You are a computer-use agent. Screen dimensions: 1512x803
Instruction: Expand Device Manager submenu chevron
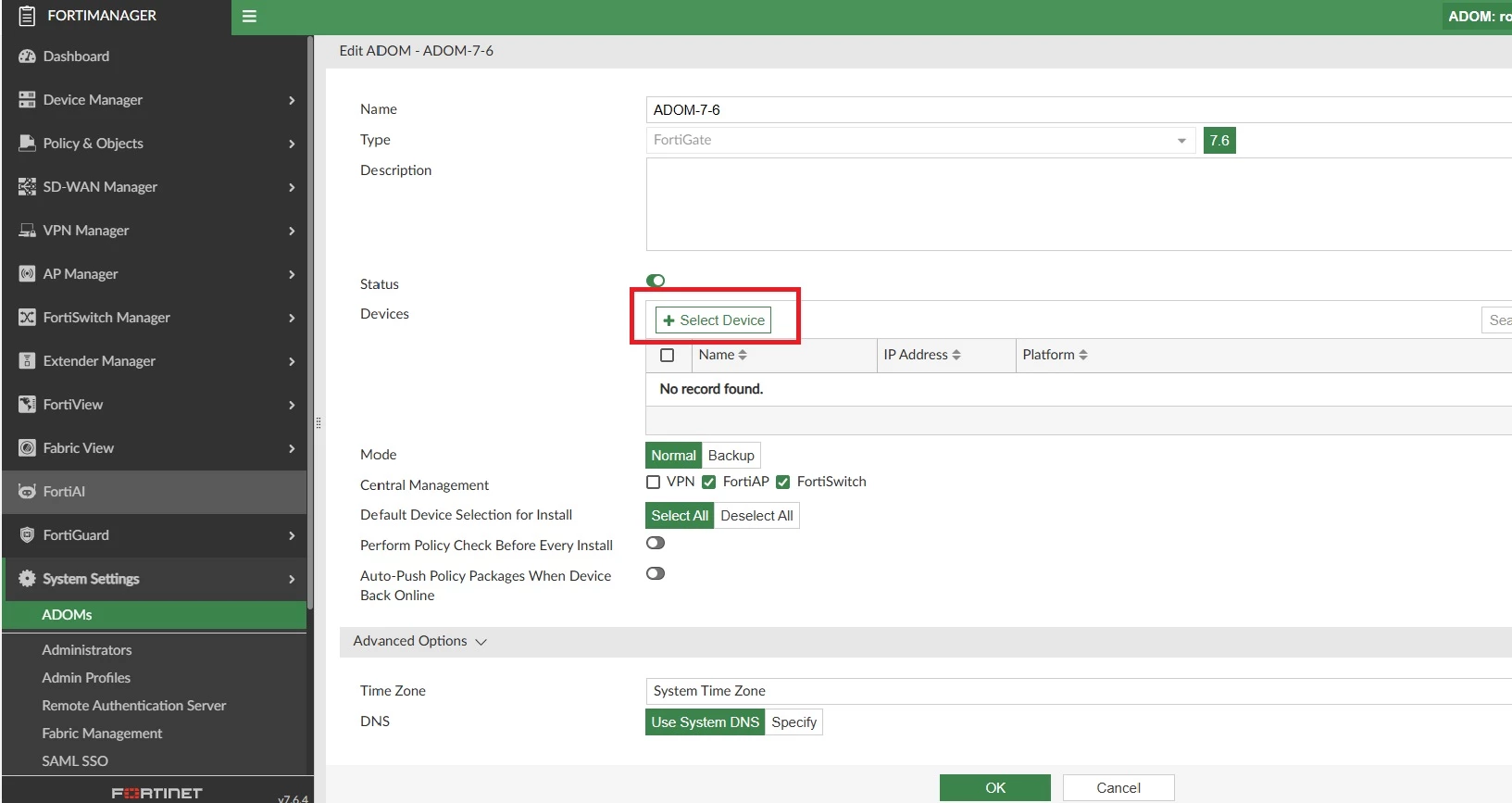coord(292,100)
